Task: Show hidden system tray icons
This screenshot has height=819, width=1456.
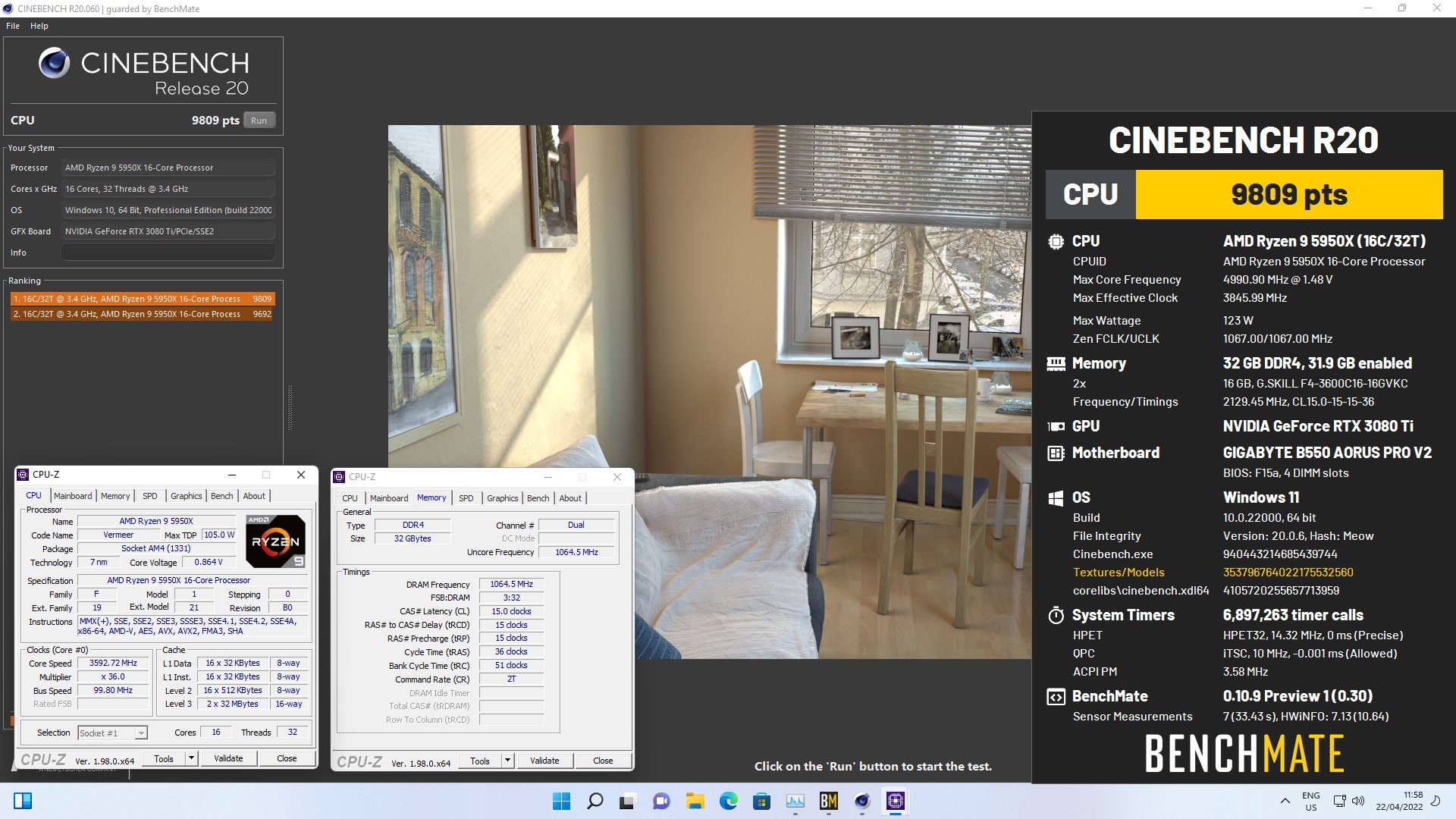Action: coord(1285,801)
